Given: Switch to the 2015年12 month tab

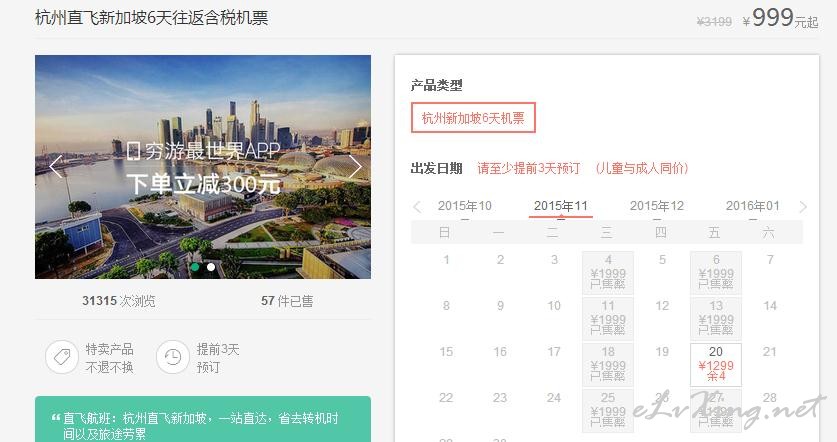Looking at the screenshot, I should [657, 206].
